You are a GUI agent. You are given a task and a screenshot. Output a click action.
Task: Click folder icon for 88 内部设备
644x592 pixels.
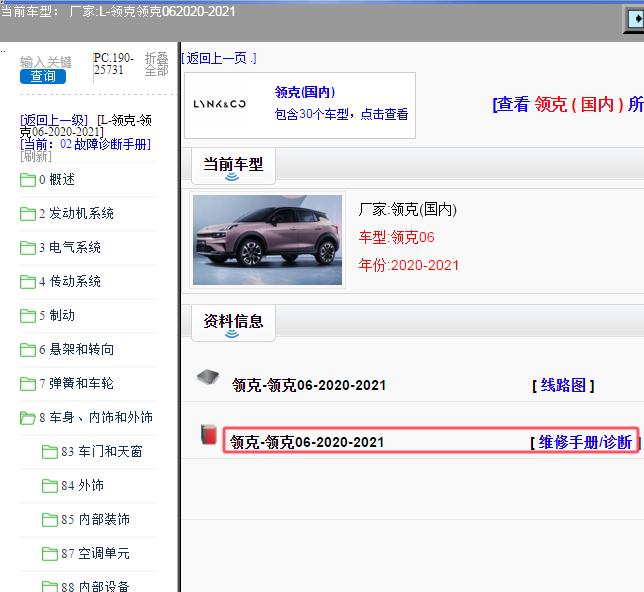click(50, 587)
